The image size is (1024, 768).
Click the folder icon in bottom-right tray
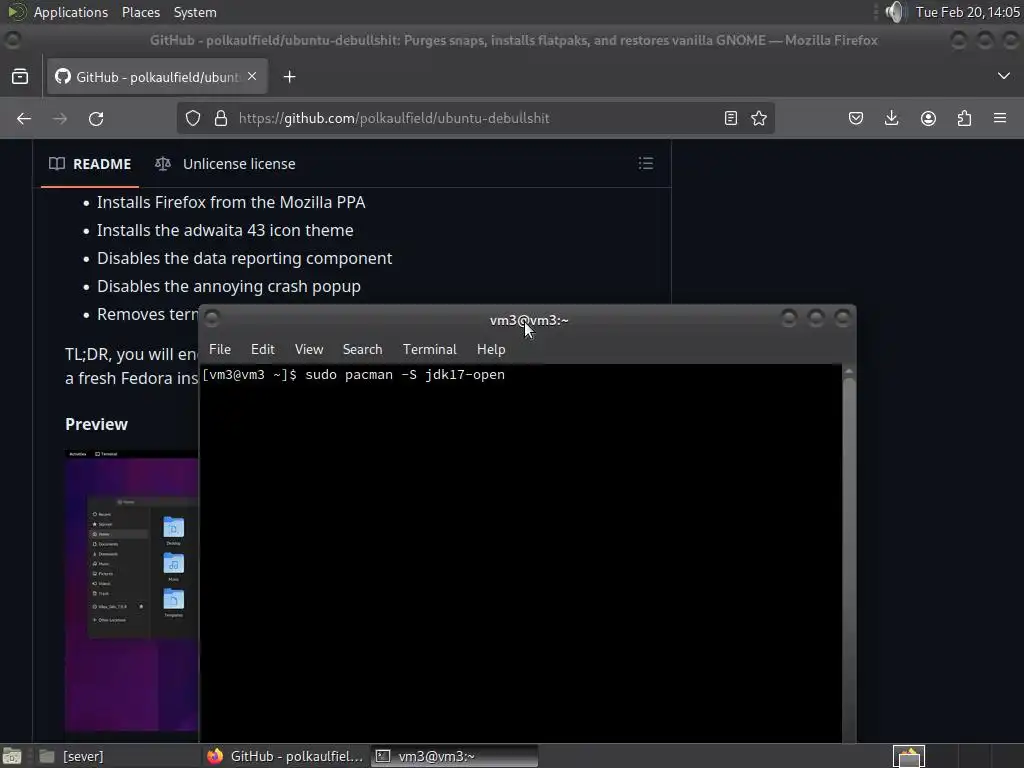[909, 757]
